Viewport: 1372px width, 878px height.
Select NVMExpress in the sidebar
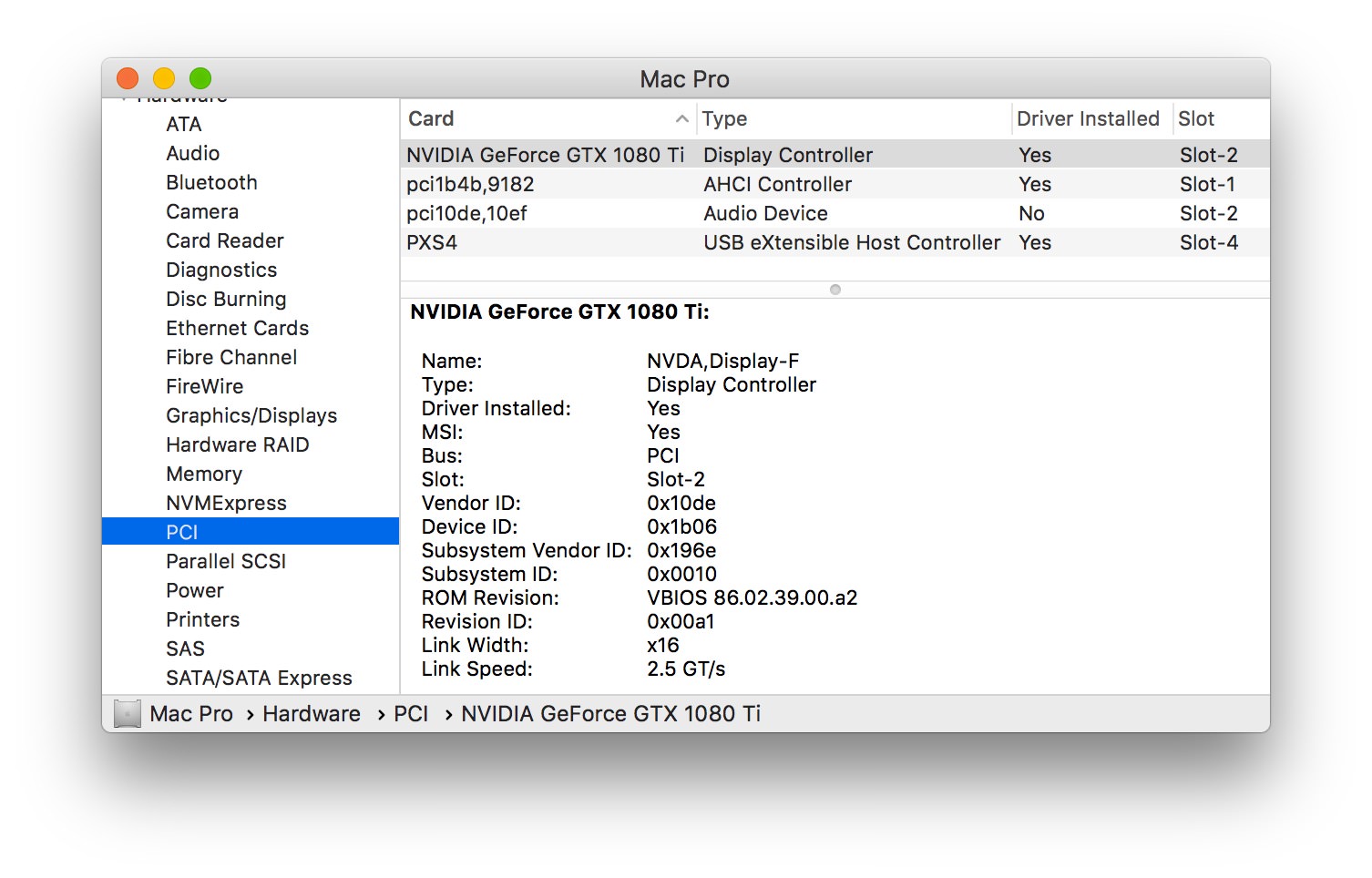tap(226, 503)
